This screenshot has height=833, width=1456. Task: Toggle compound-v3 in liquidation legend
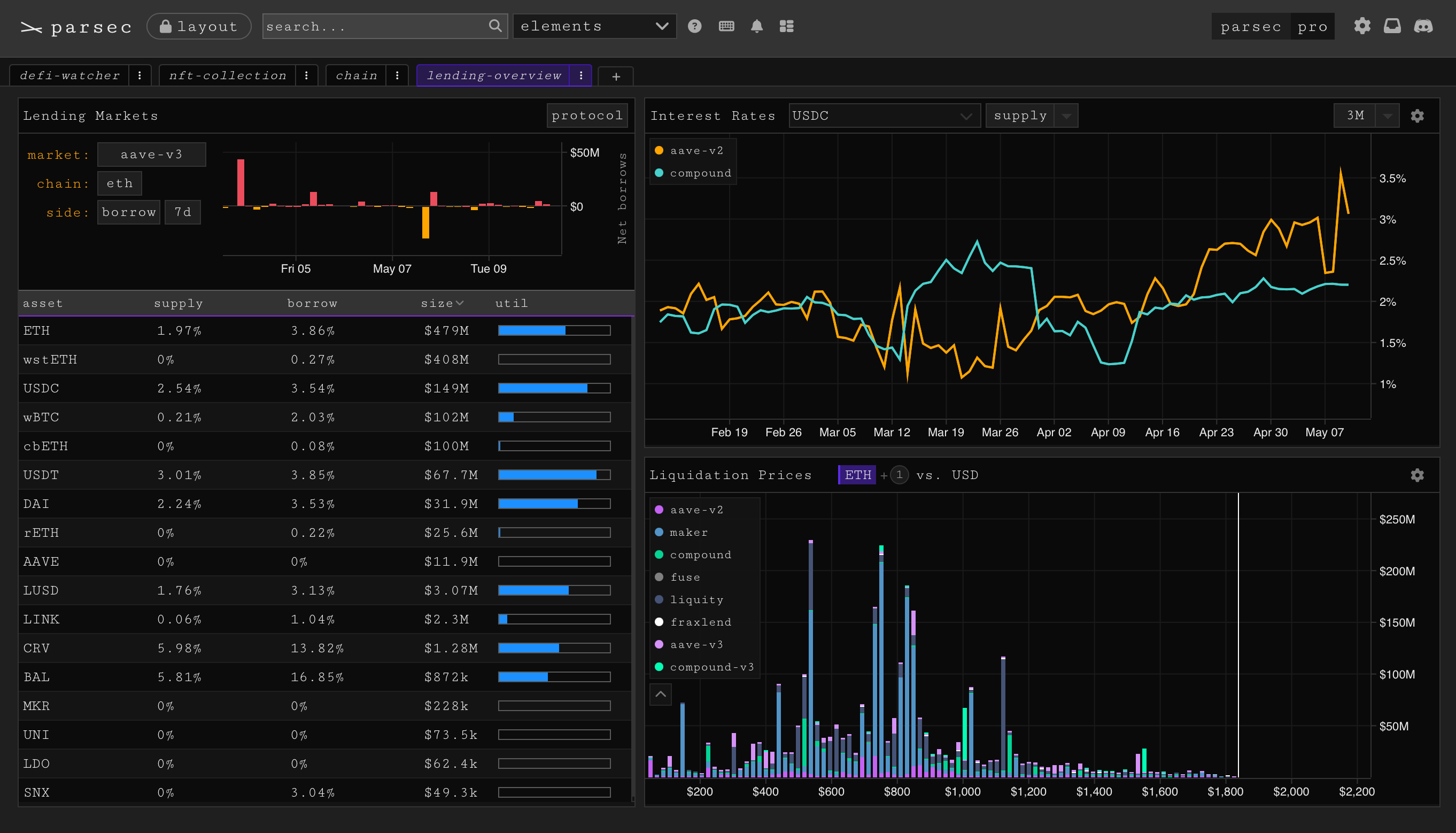704,667
